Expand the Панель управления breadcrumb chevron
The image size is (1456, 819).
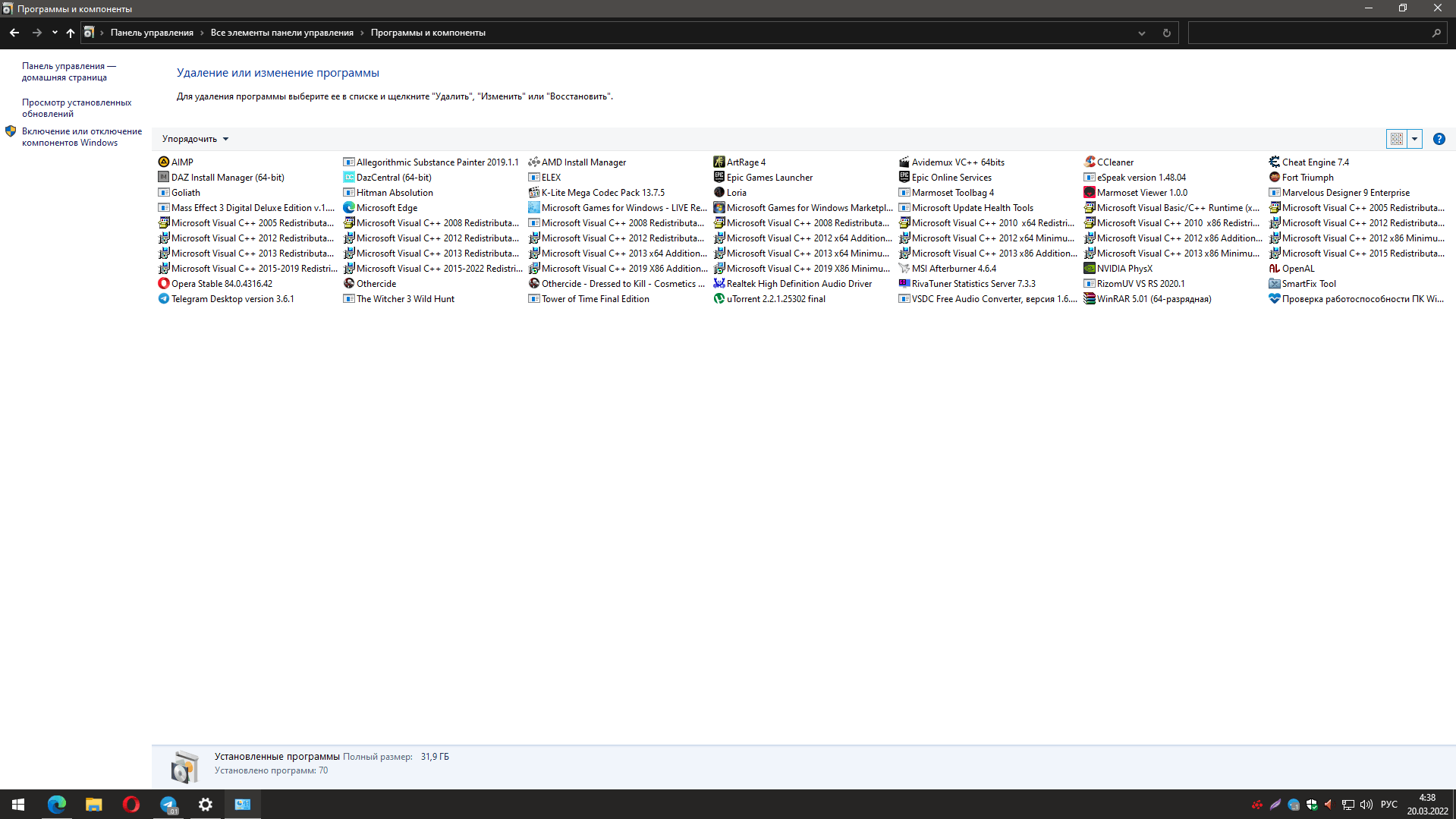(202, 33)
